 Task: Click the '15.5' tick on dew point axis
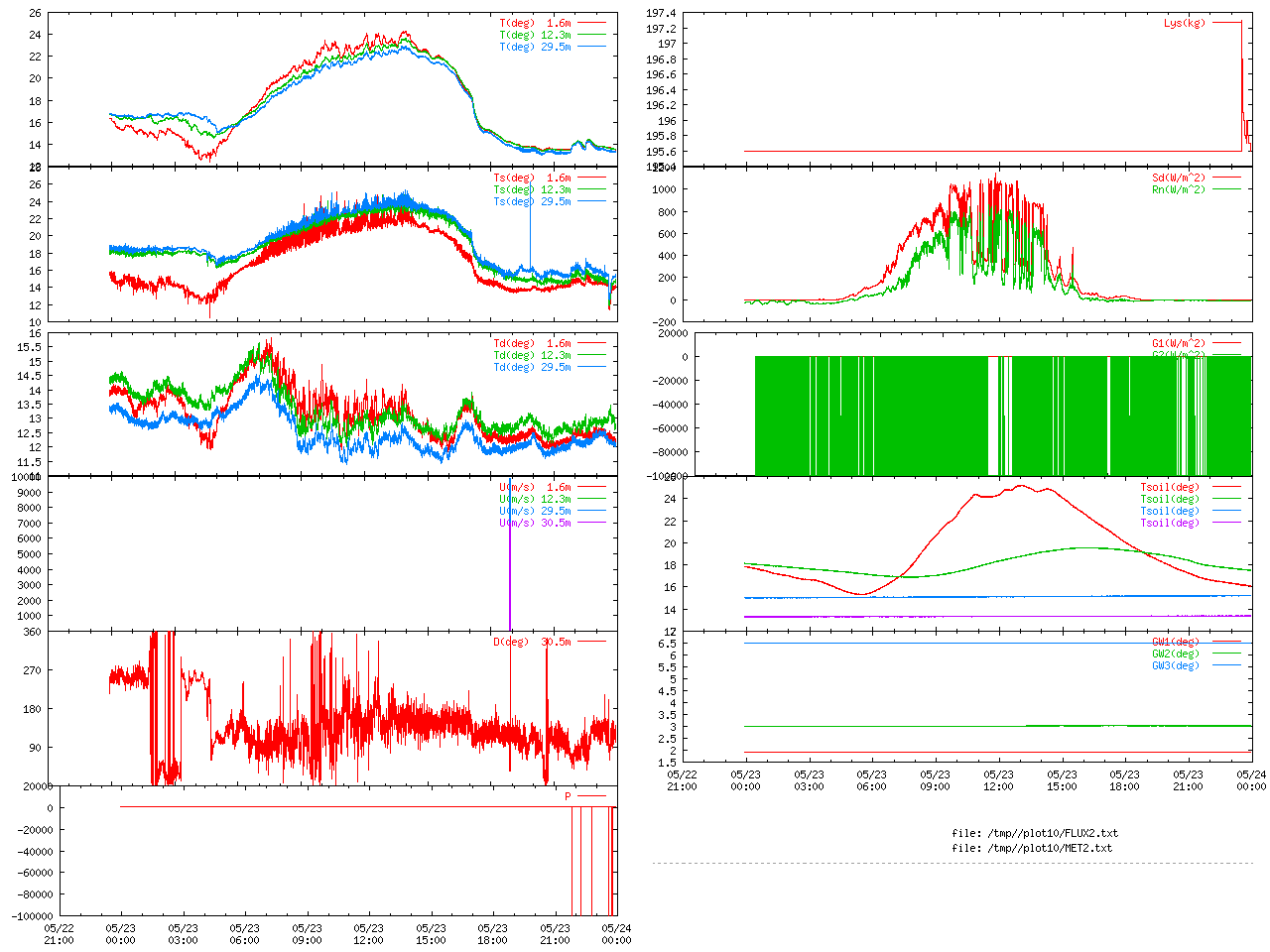point(30,347)
